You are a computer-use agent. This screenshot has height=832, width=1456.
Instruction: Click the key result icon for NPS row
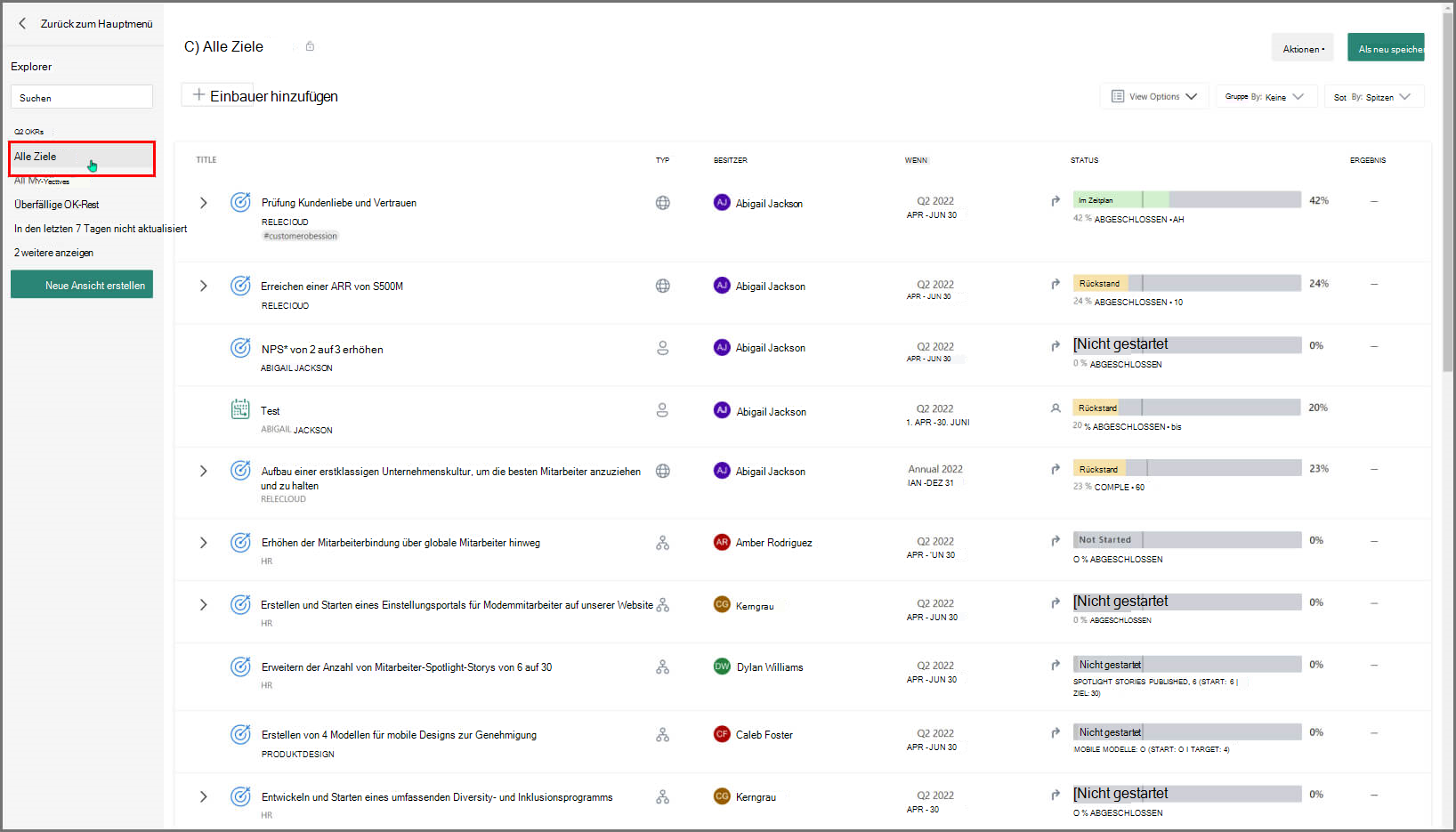[x=240, y=348]
